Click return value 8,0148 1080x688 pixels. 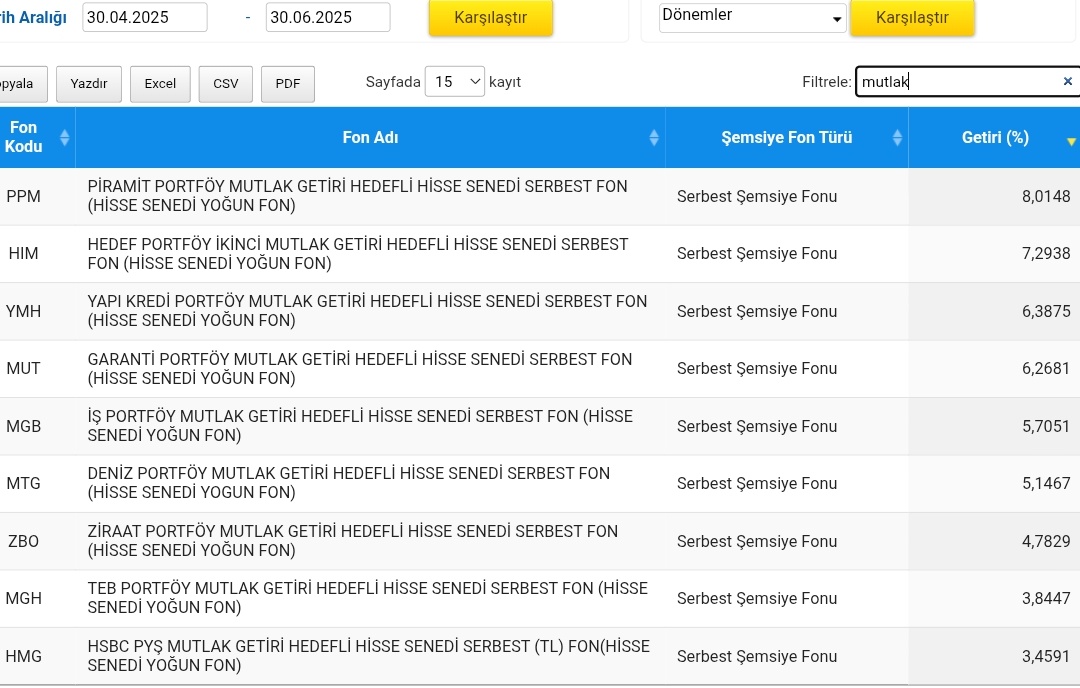1046,196
